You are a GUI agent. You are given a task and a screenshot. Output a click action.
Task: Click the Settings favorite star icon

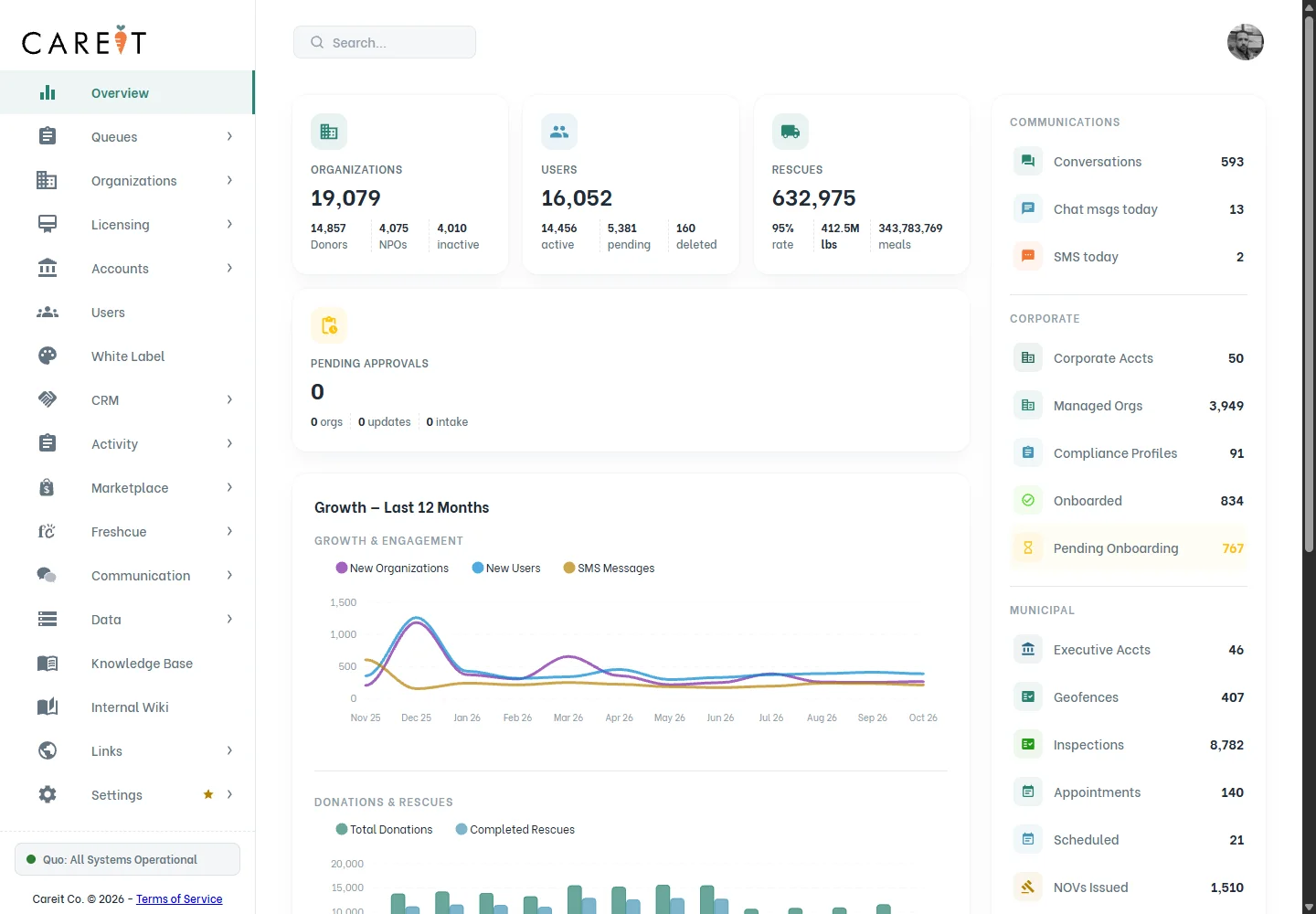click(208, 794)
